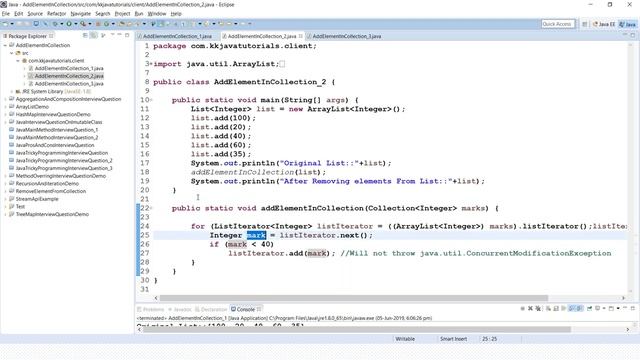Toggle Link with Editor in Package Explorer
The image size is (640, 360).
[x=93, y=36]
